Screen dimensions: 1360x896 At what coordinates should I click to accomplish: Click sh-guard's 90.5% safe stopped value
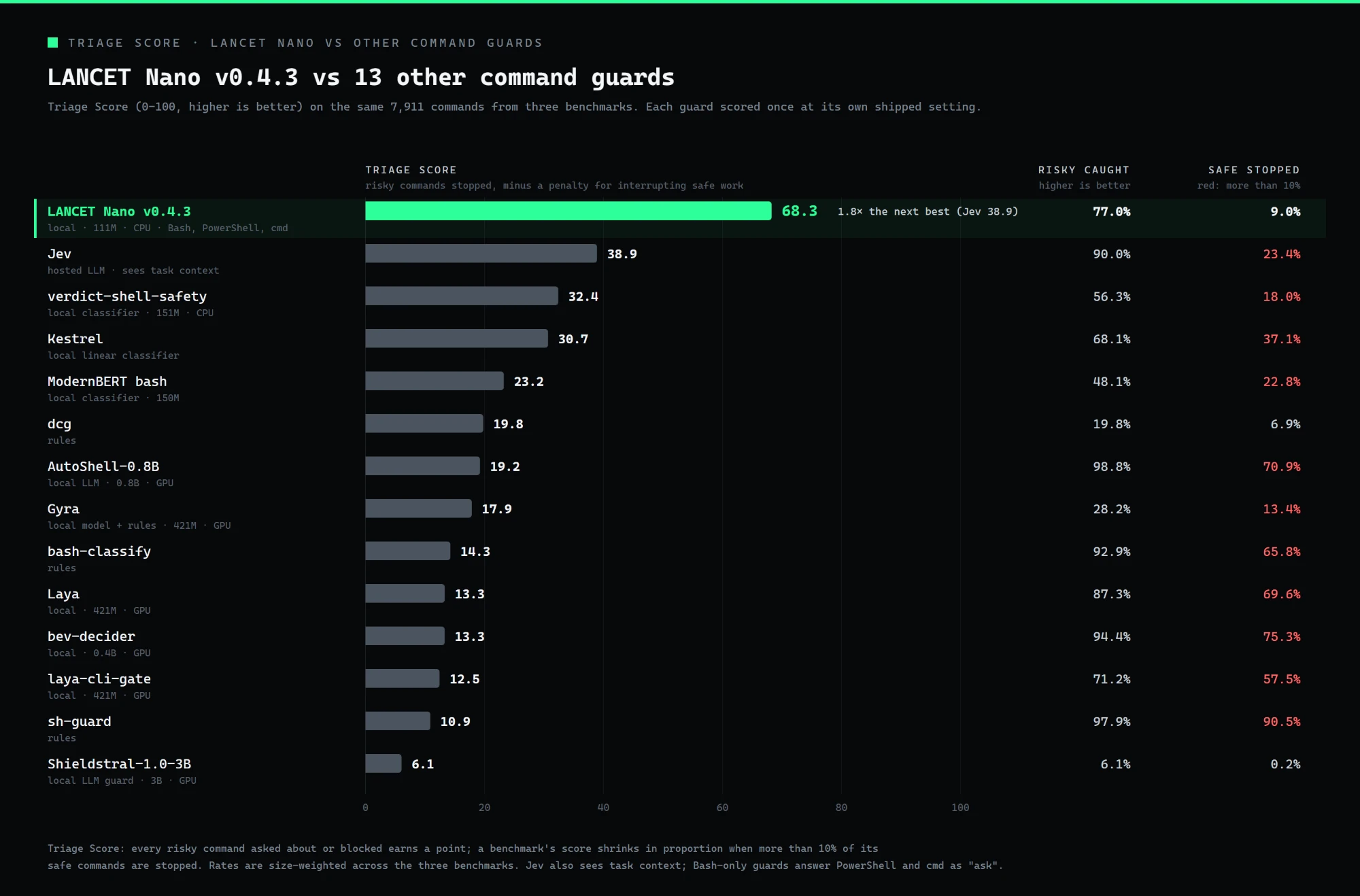coord(1282,721)
